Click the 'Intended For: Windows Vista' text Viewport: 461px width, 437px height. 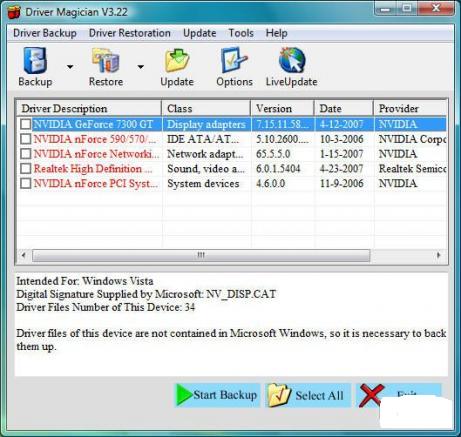[x=85, y=281]
